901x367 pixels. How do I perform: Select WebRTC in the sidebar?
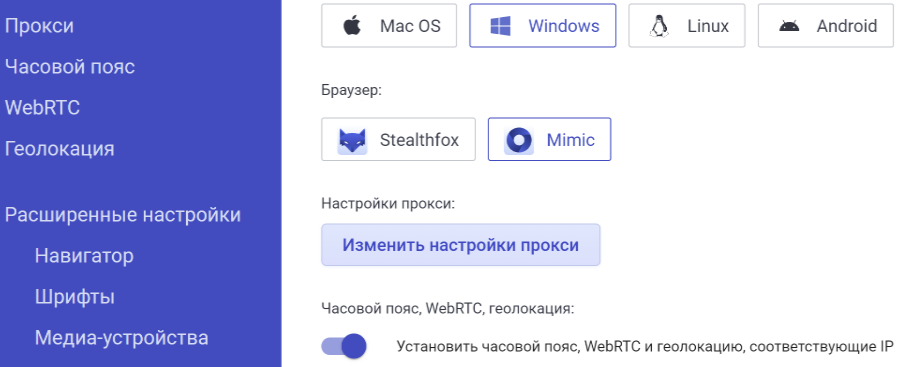point(42,107)
